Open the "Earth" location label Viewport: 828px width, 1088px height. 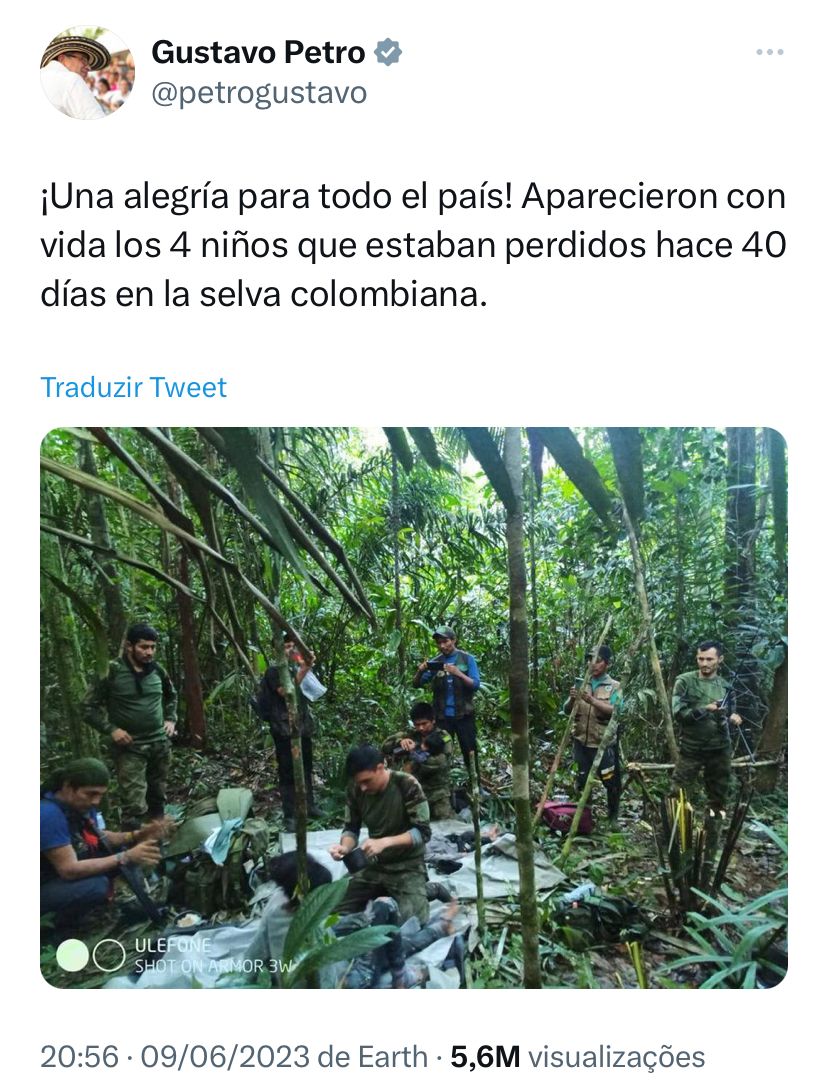(392, 1057)
